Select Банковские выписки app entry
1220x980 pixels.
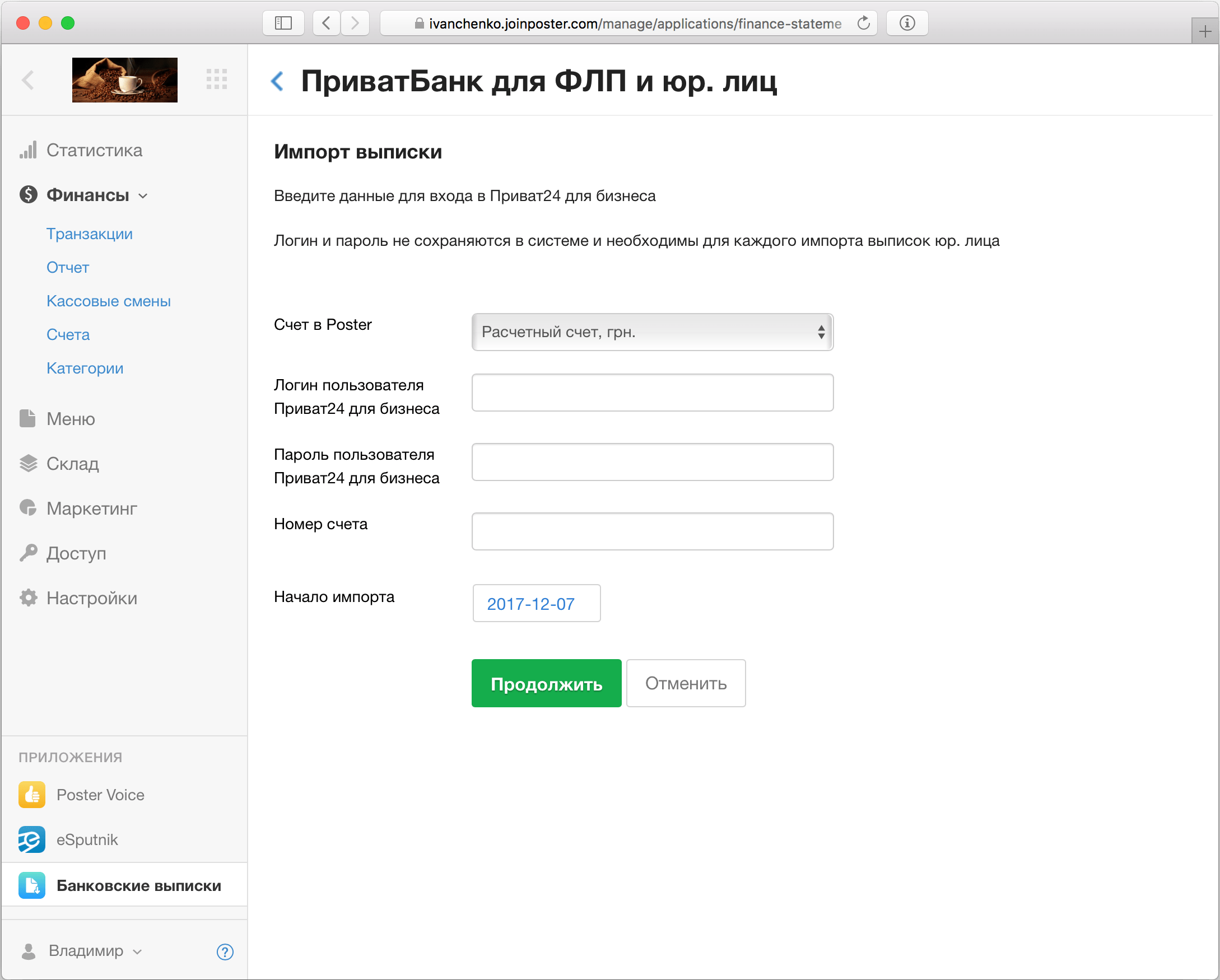point(124,885)
